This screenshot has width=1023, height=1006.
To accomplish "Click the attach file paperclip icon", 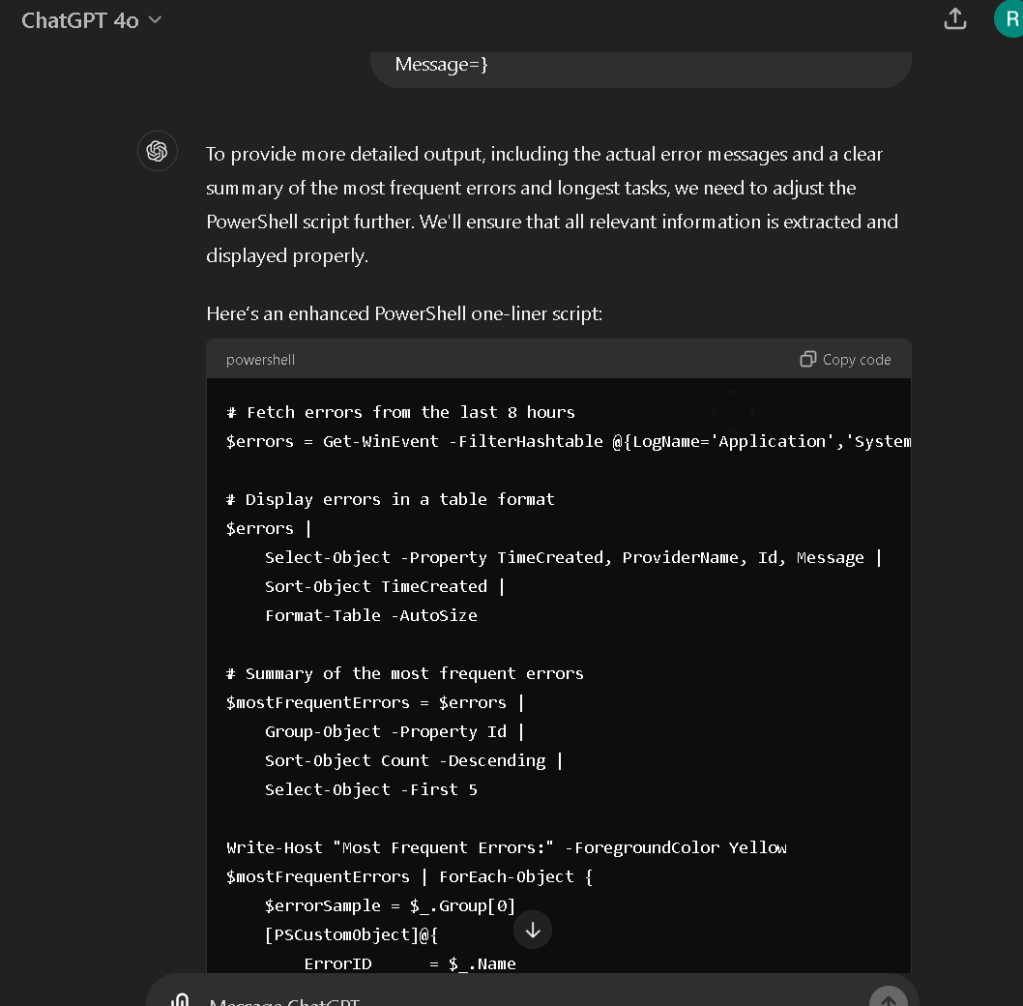I will (180, 999).
